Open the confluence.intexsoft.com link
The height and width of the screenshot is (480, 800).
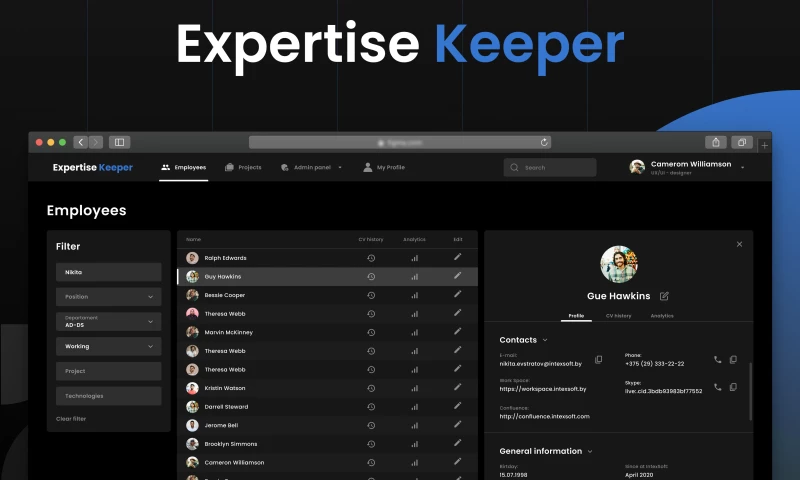544,416
